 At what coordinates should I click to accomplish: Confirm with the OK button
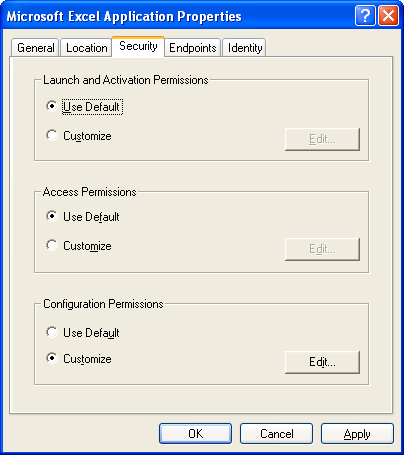point(195,433)
